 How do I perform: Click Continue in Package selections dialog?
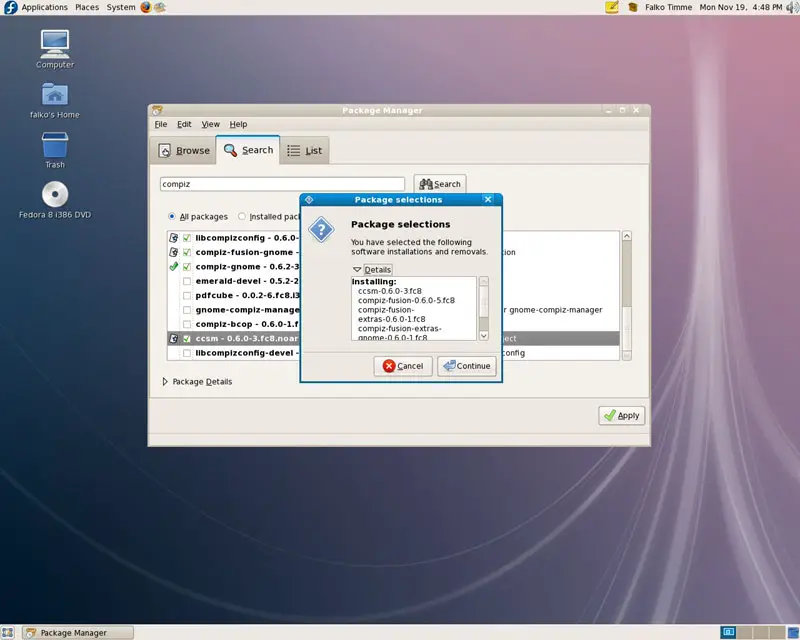pos(467,366)
